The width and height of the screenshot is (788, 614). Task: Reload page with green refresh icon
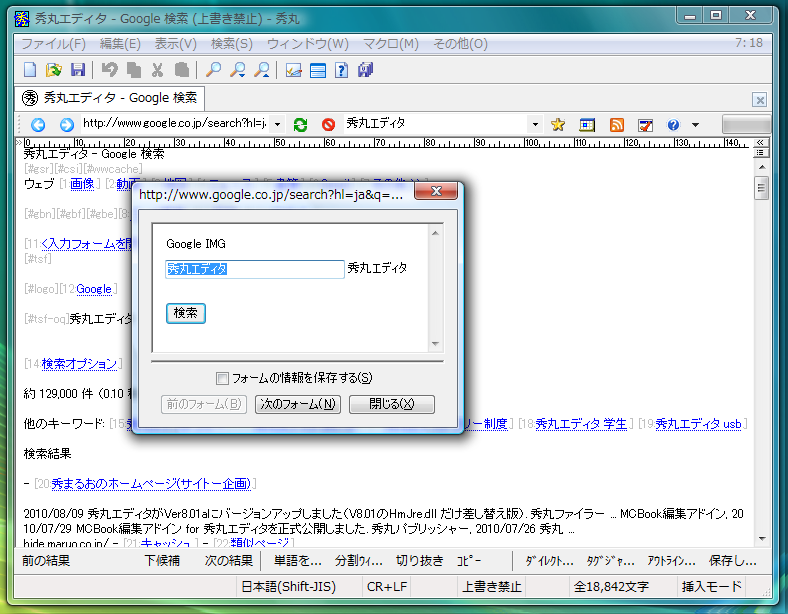tap(301, 124)
